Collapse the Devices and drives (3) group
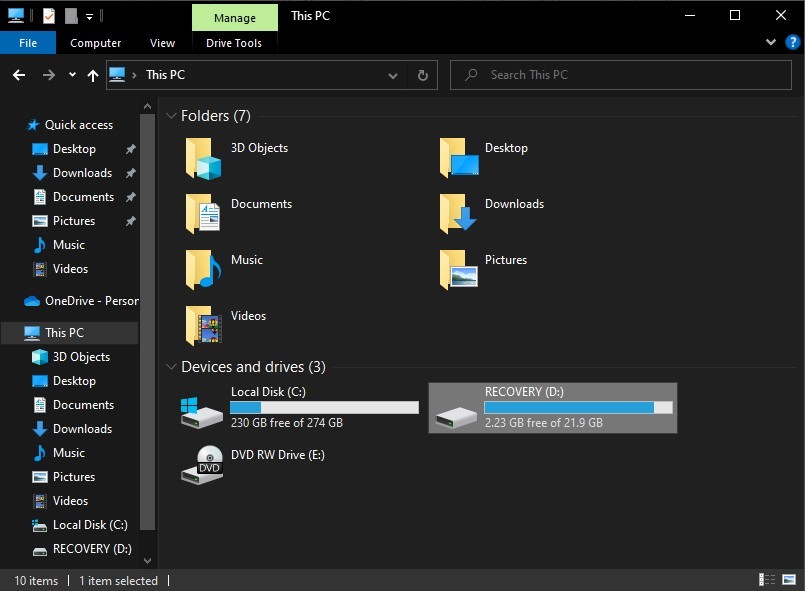805x591 pixels. tap(171, 367)
